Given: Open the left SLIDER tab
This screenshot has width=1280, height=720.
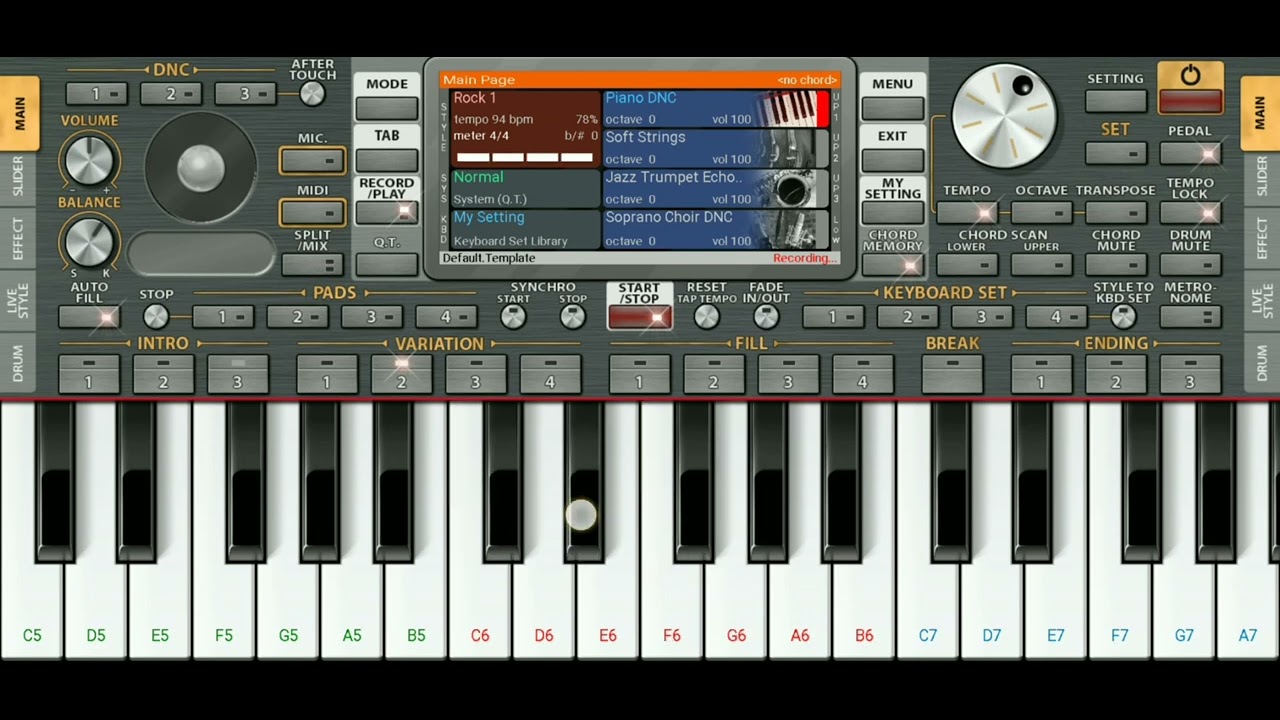Looking at the screenshot, I should [x=18, y=177].
